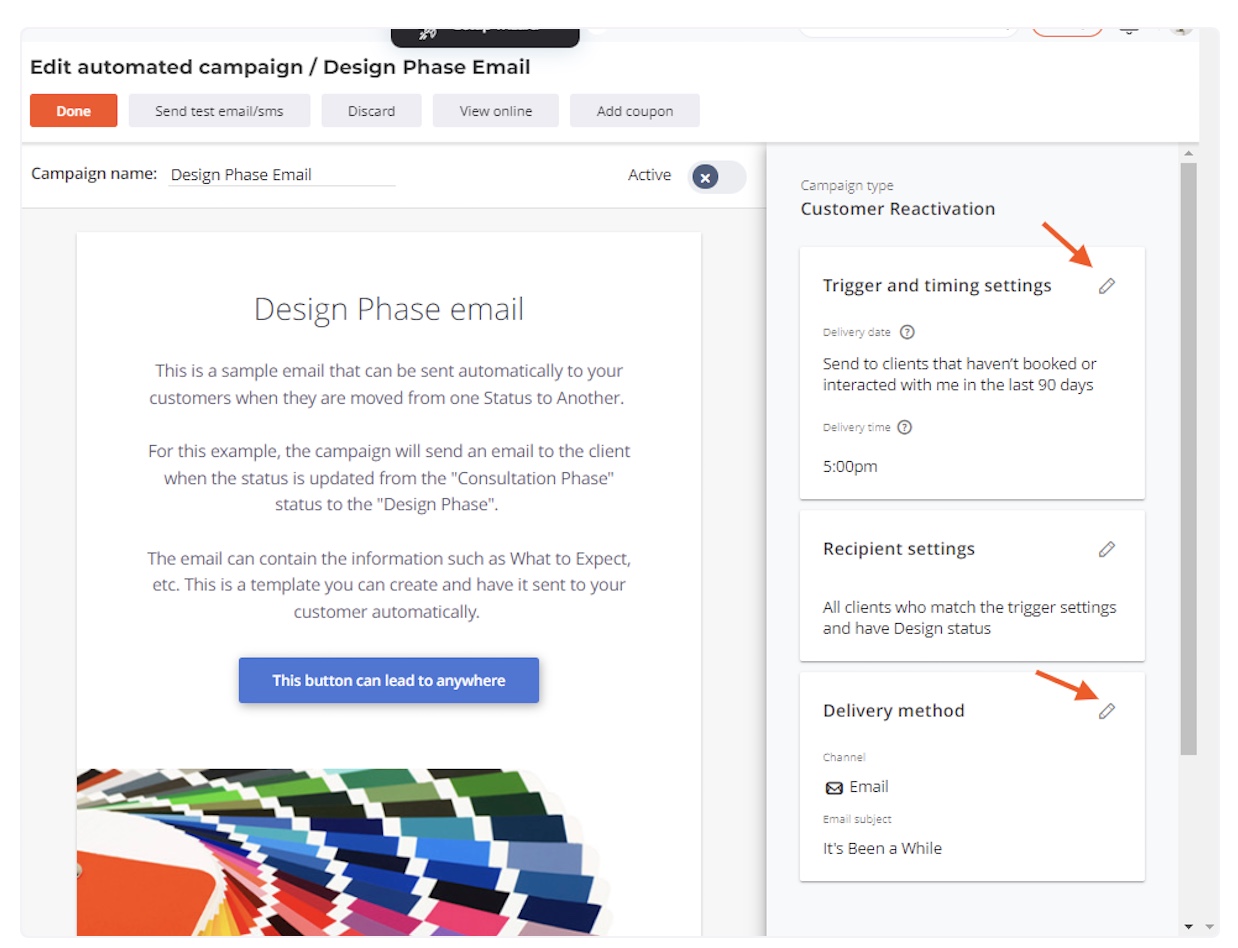Image resolution: width=1238 pixels, height=948 pixels.
Task: Click the orange Done button
Action: pos(74,111)
